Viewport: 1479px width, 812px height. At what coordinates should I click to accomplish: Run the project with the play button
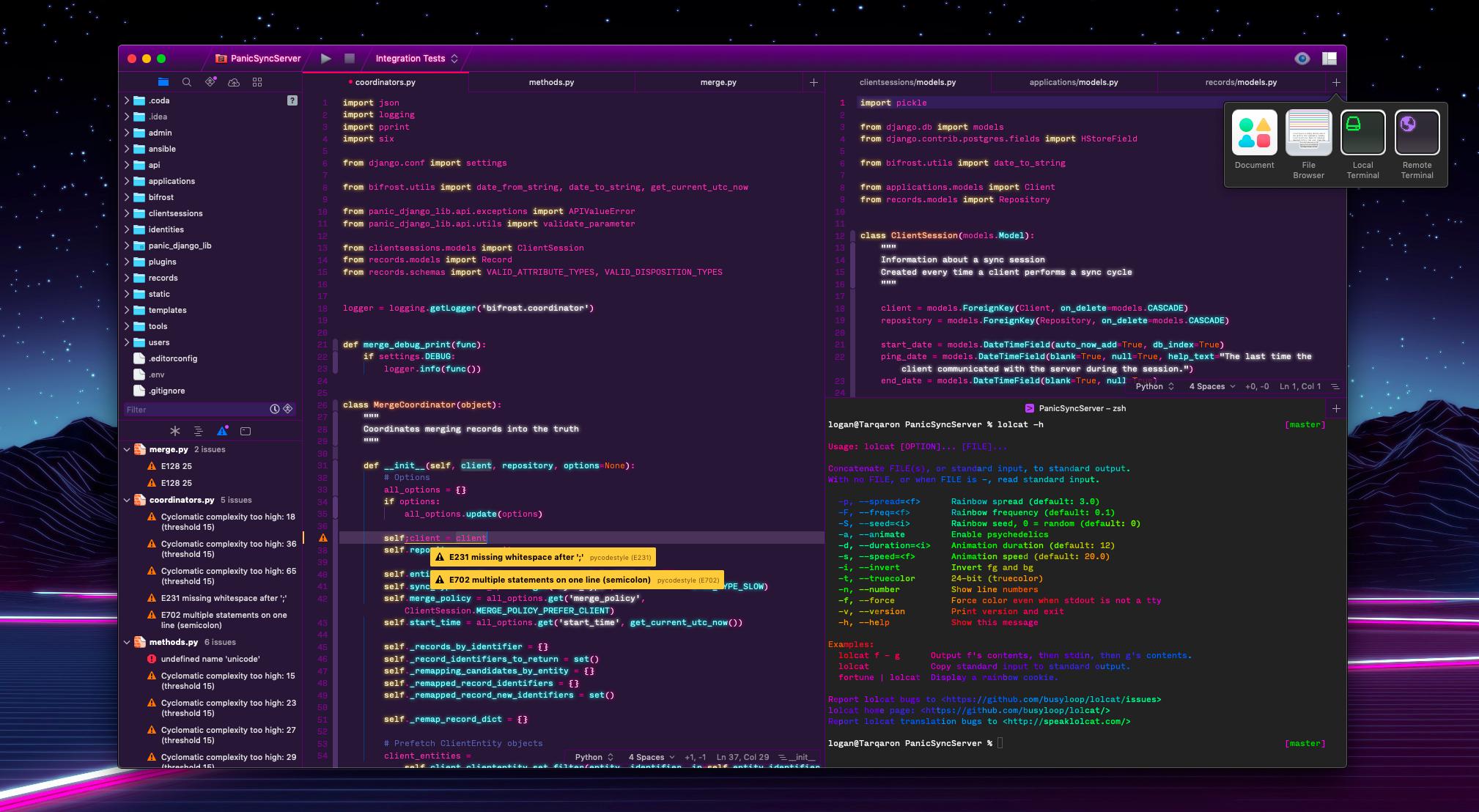point(326,59)
